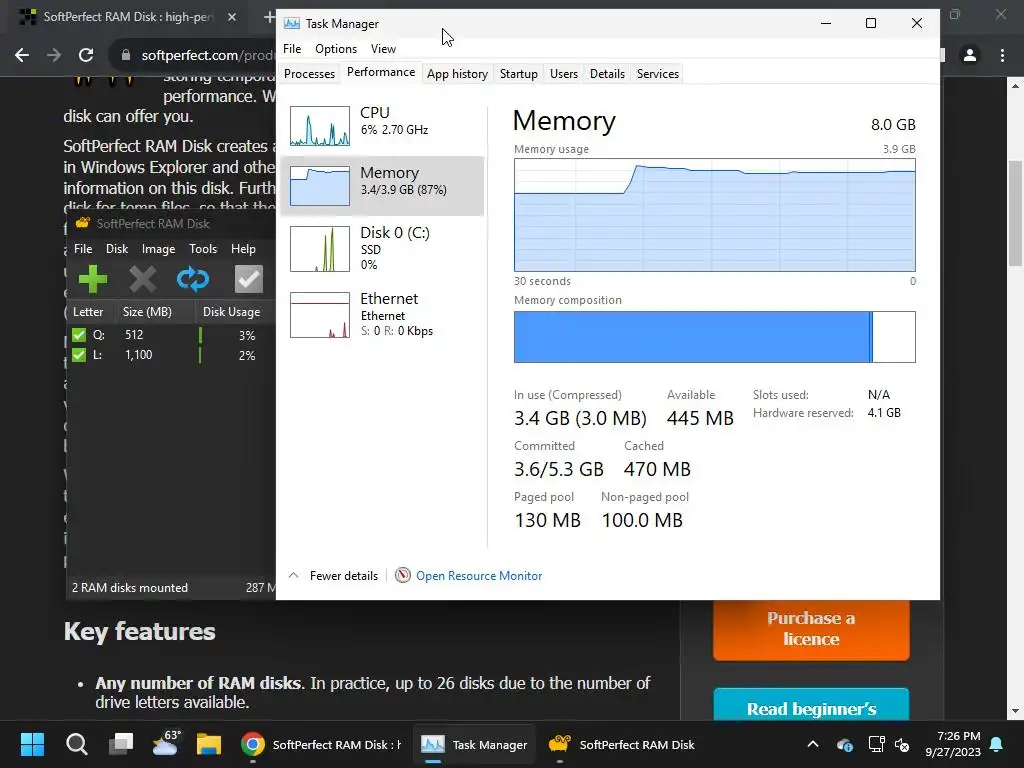Switch to the Processes tab

tap(310, 74)
